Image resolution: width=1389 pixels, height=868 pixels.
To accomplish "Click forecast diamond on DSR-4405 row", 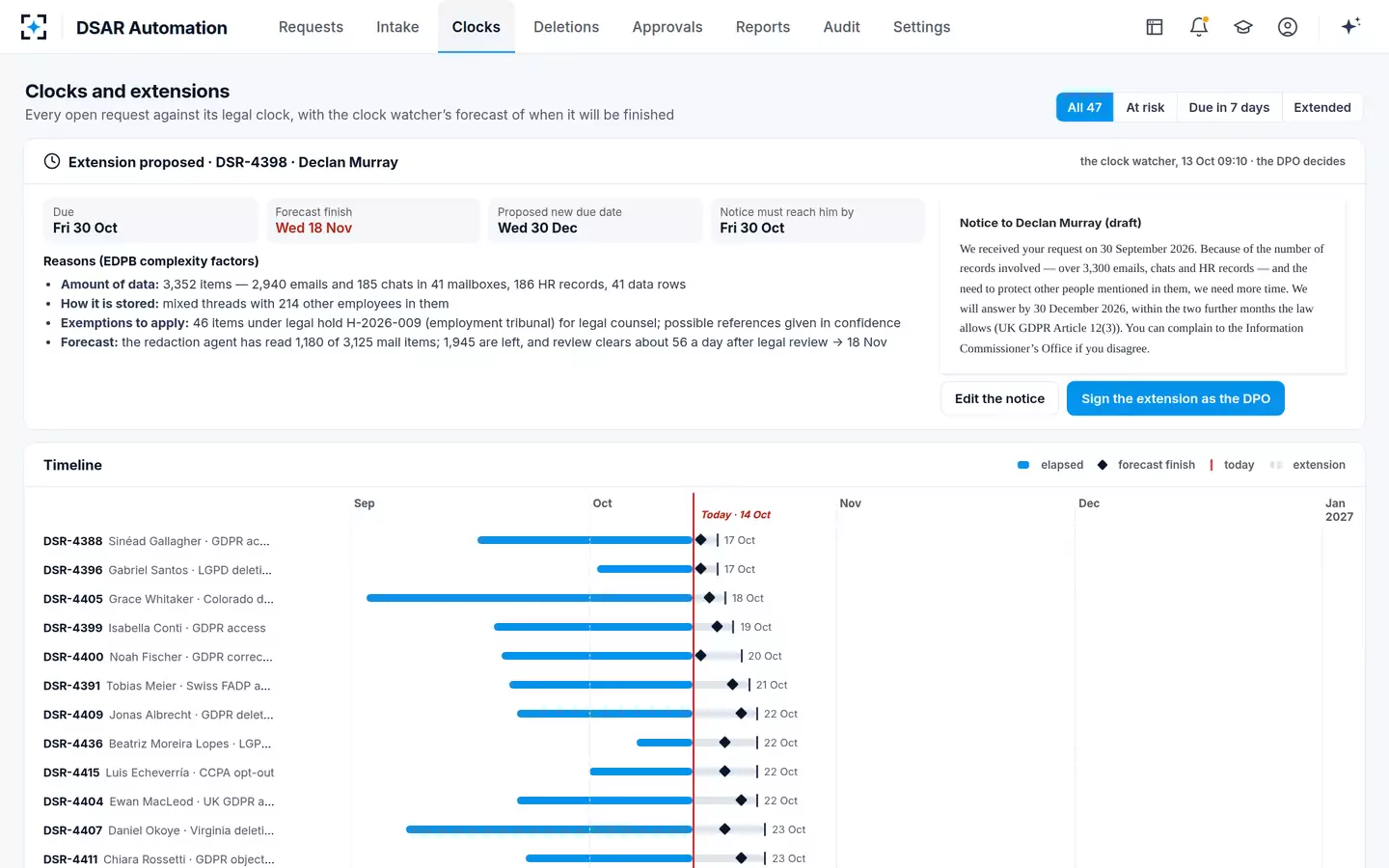I will (709, 598).
